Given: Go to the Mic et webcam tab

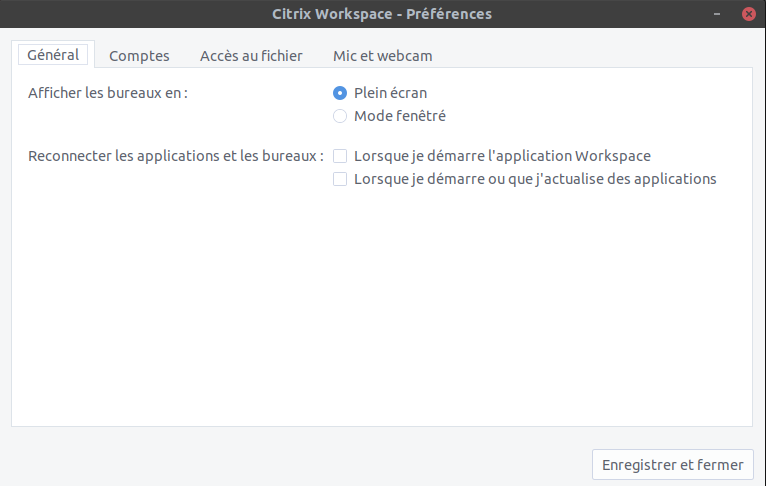Looking at the screenshot, I should [x=382, y=56].
